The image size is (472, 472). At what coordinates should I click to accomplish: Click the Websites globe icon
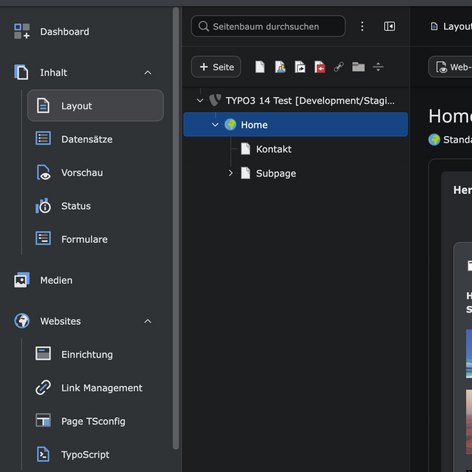[22, 321]
